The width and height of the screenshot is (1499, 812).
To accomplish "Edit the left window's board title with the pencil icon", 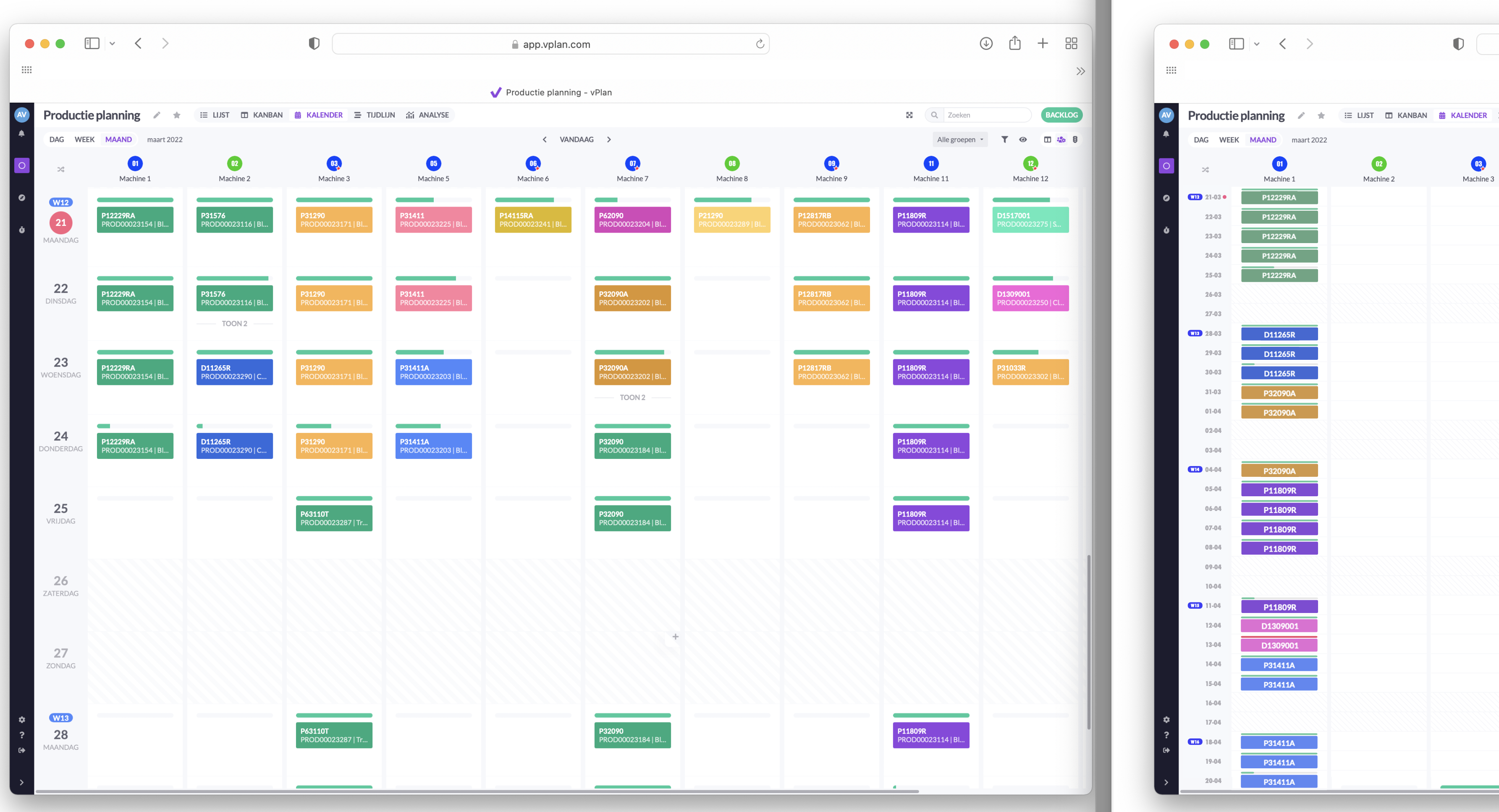I will pyautogui.click(x=157, y=115).
